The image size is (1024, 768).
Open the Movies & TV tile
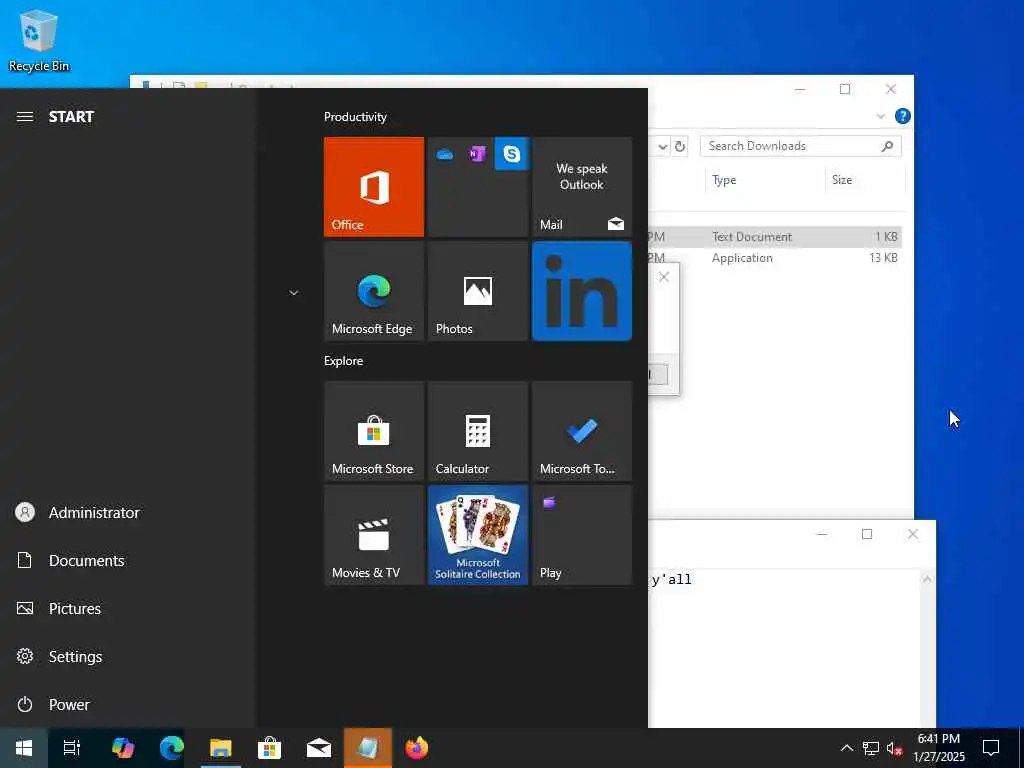pyautogui.click(x=374, y=535)
